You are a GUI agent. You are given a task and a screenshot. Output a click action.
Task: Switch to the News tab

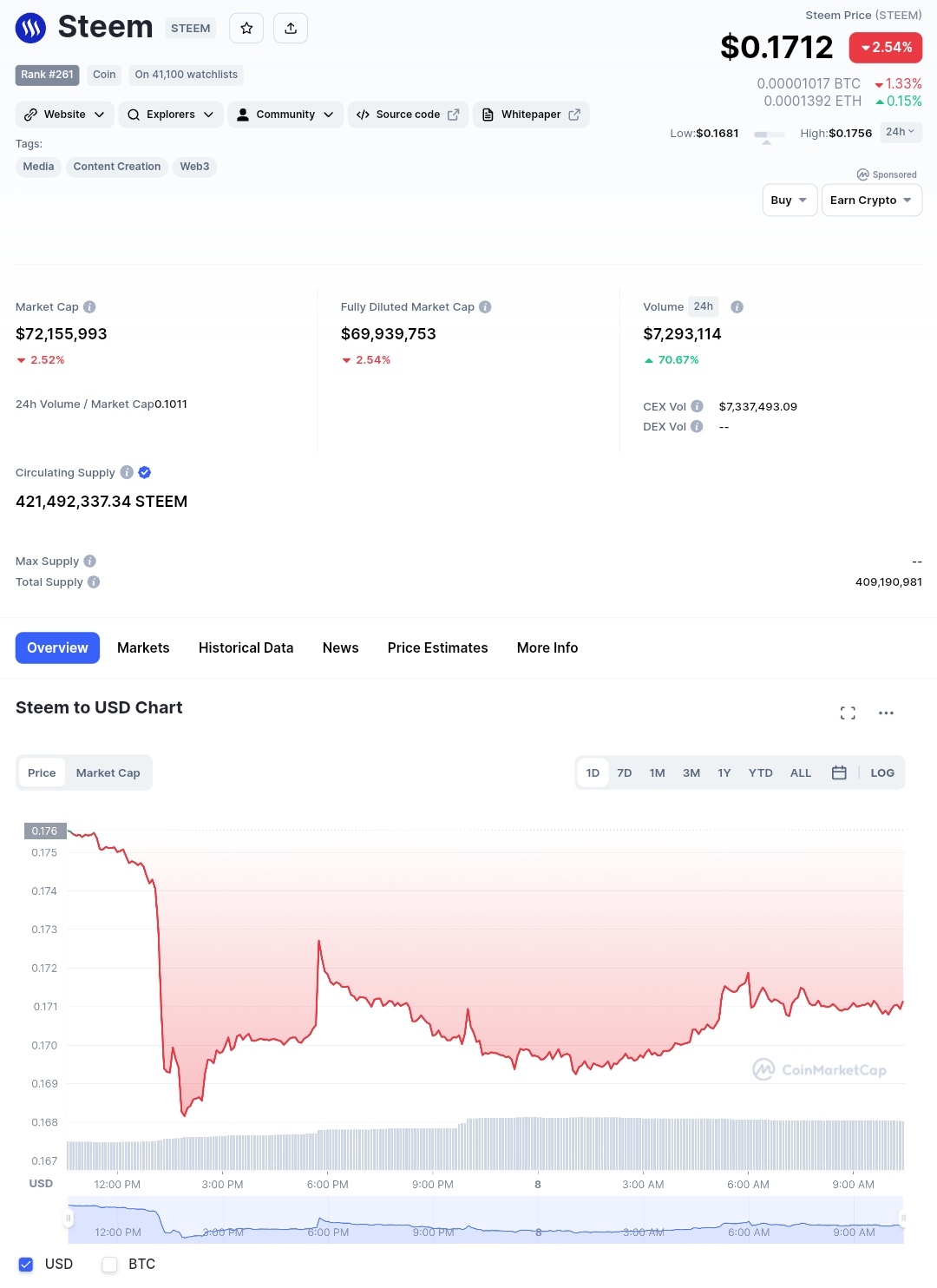pos(340,648)
